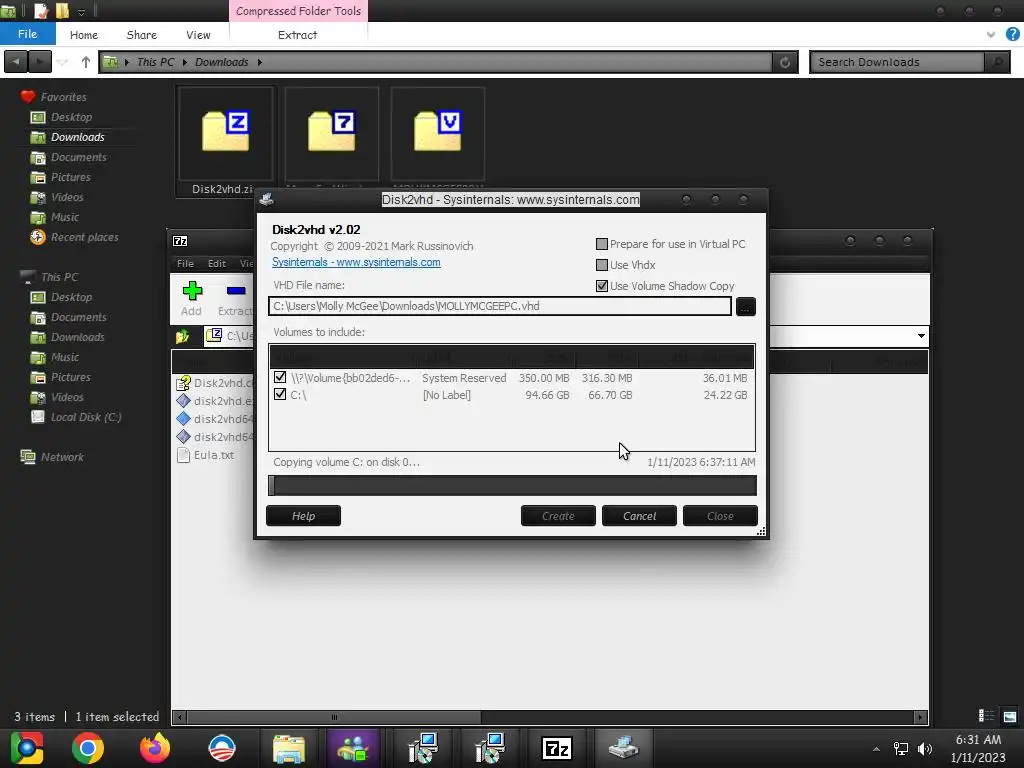Click the 7-Zip Add toolbar icon
The width and height of the screenshot is (1024, 768).
[191, 298]
